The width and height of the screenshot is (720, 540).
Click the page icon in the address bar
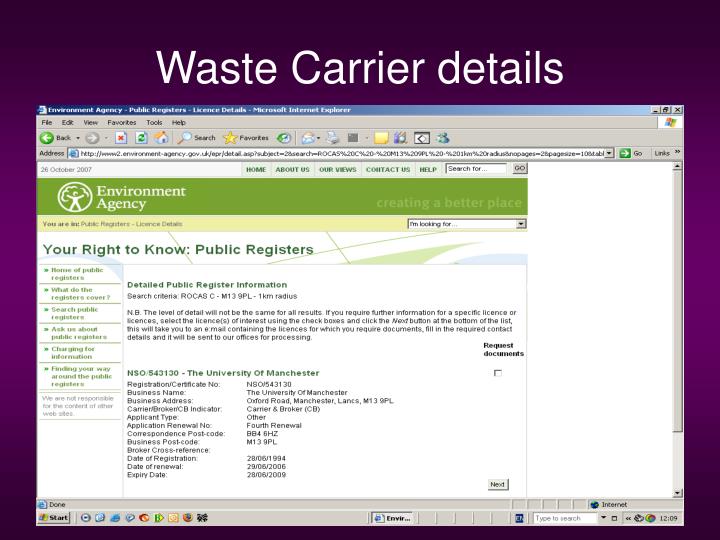click(x=73, y=153)
